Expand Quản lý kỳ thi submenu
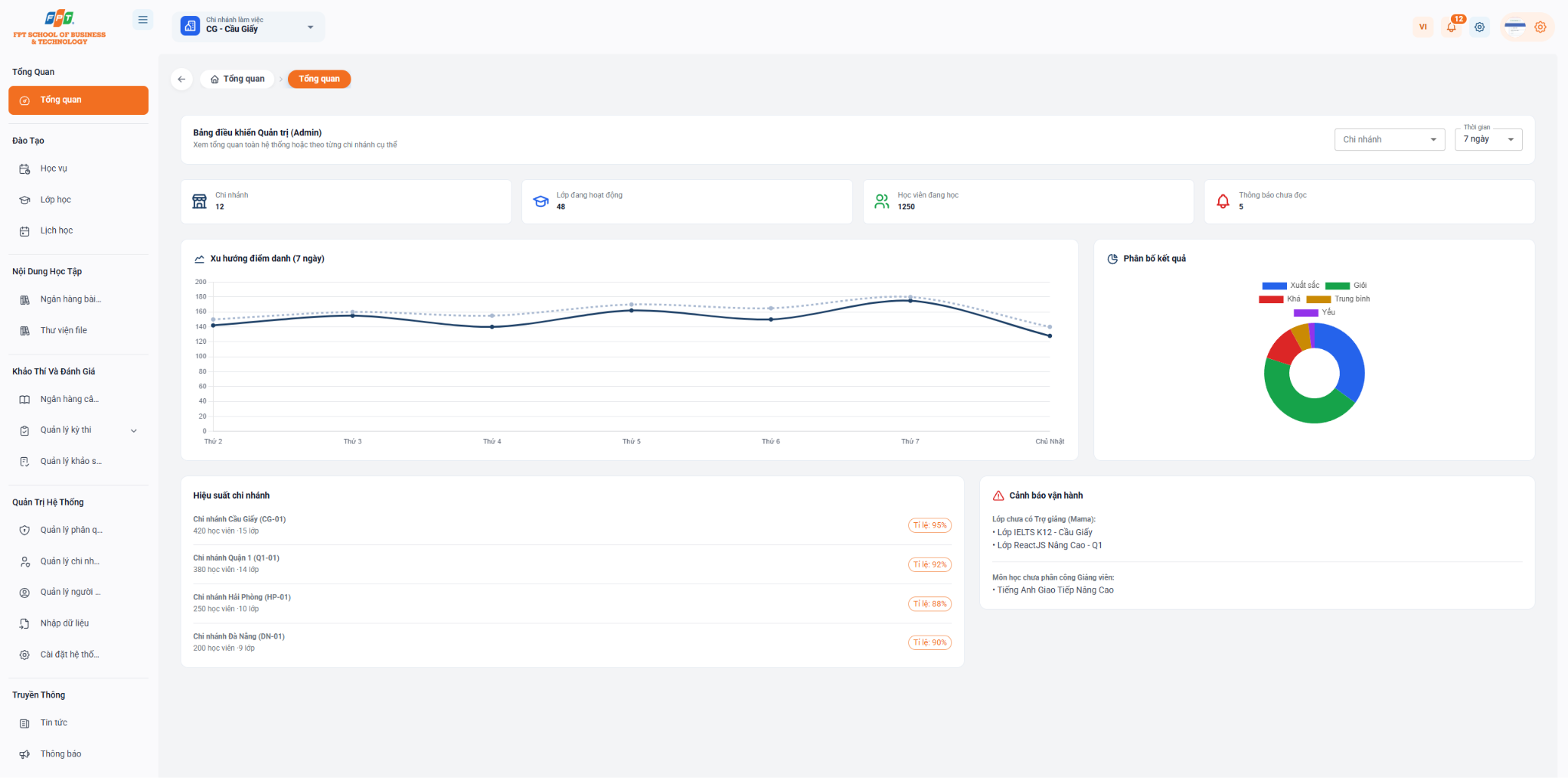This screenshot has height=778, width=1568. pyautogui.click(x=78, y=430)
